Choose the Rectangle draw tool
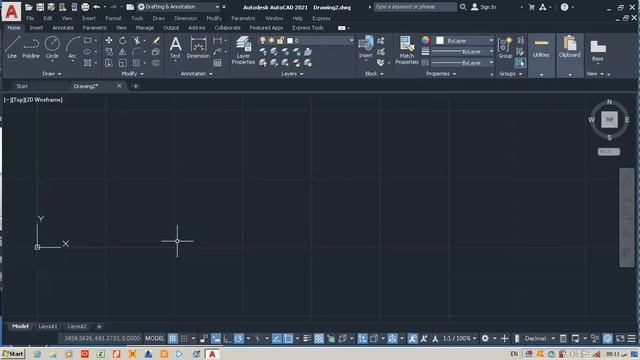This screenshot has width=640, height=360. [x=87, y=40]
